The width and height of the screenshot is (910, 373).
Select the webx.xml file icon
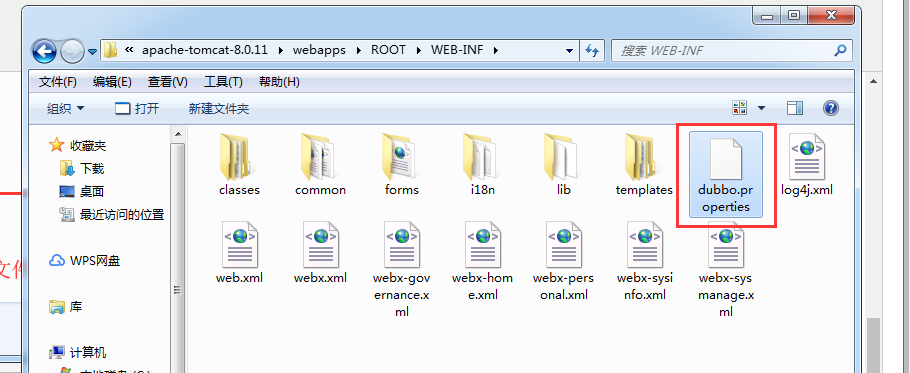pos(320,244)
